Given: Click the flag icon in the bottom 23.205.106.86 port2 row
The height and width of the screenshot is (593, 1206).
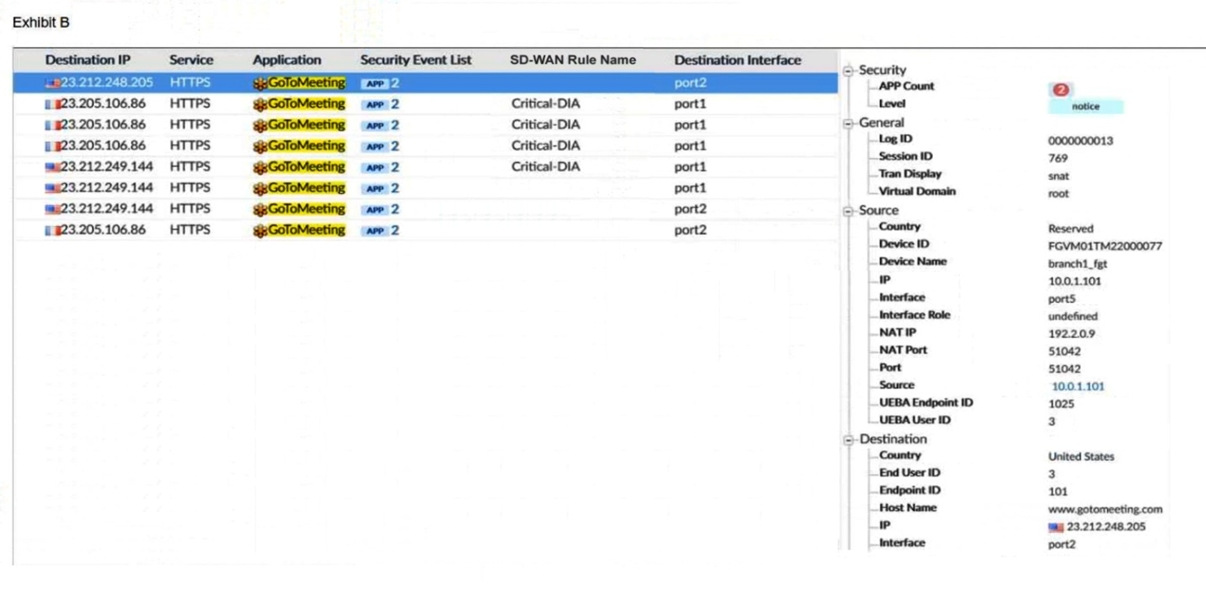Looking at the screenshot, I should tap(52, 230).
